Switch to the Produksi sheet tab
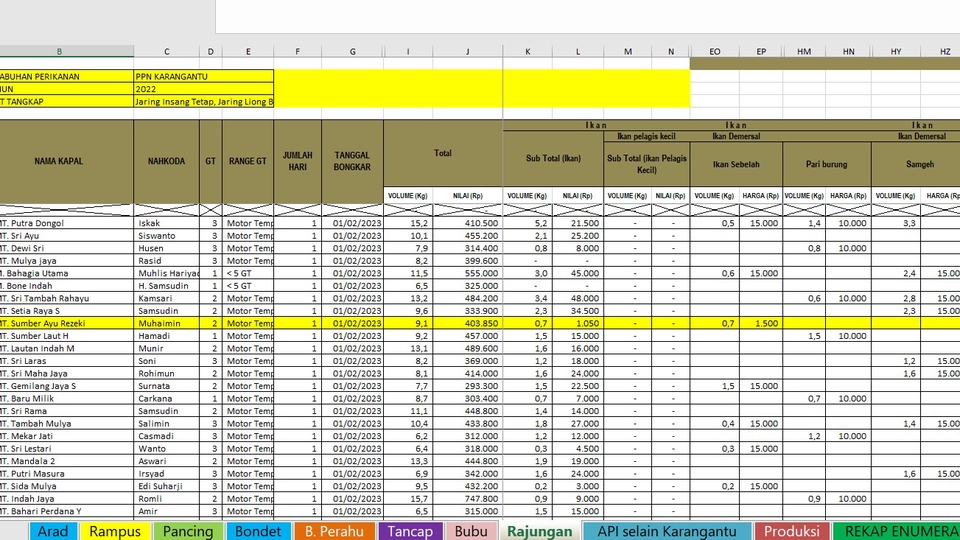Viewport: 960px width, 540px height. 792,531
